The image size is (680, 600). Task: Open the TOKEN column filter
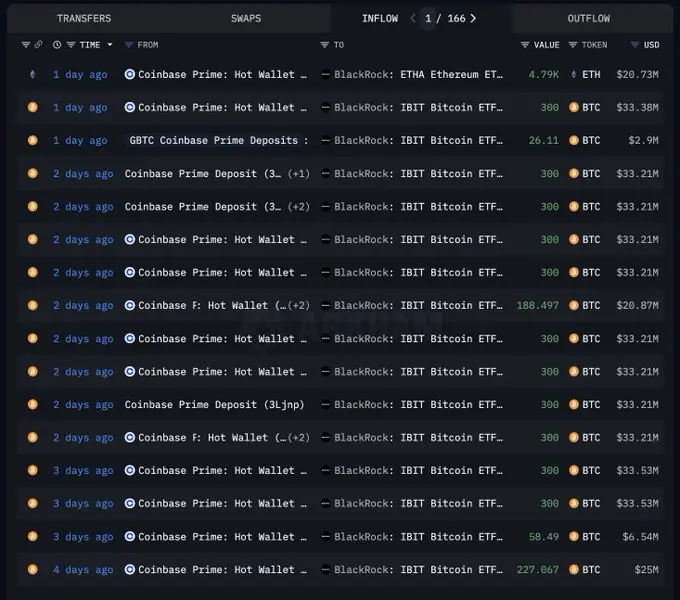[x=572, y=45]
